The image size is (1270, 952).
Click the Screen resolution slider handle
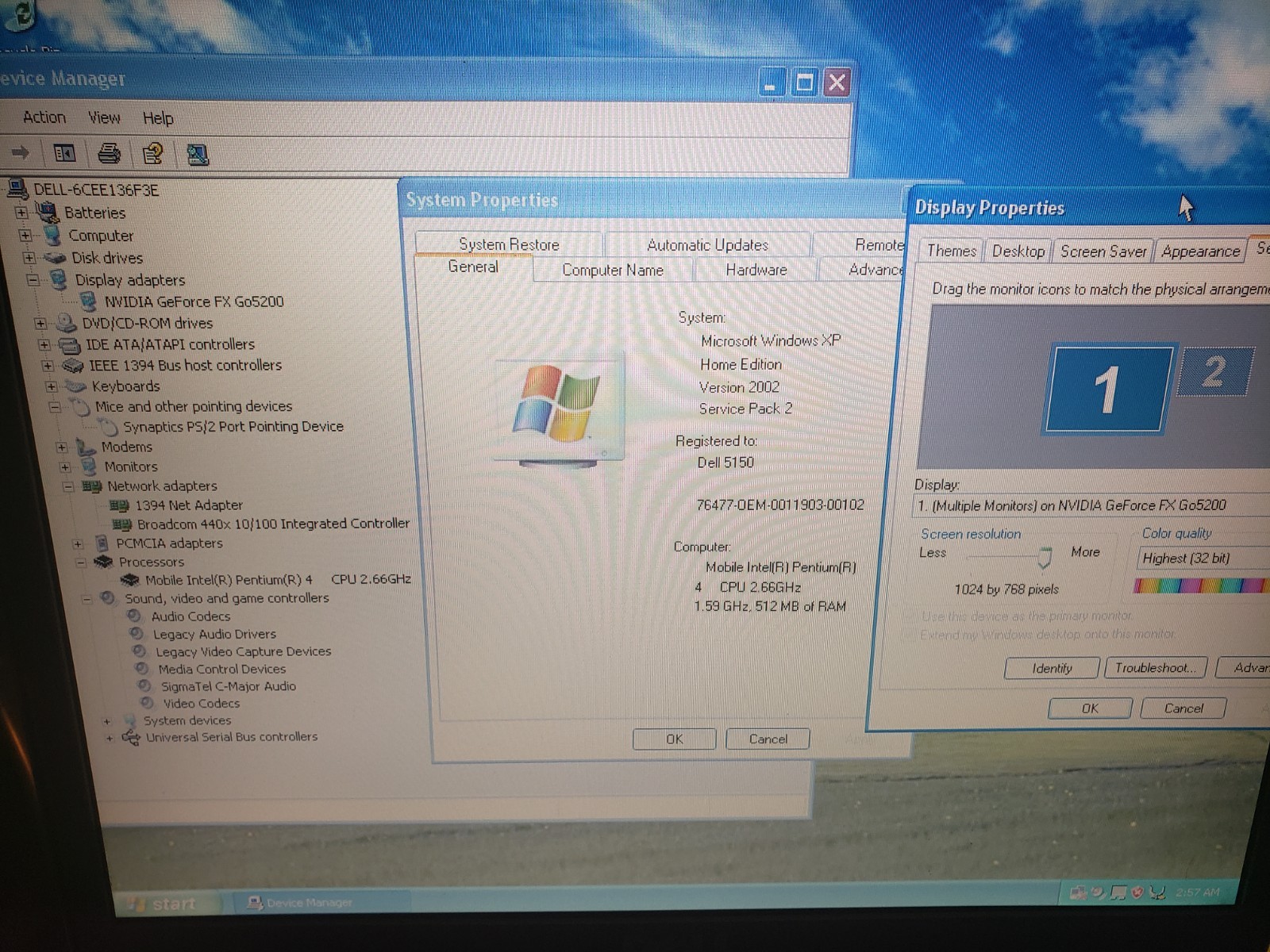click(x=1045, y=558)
